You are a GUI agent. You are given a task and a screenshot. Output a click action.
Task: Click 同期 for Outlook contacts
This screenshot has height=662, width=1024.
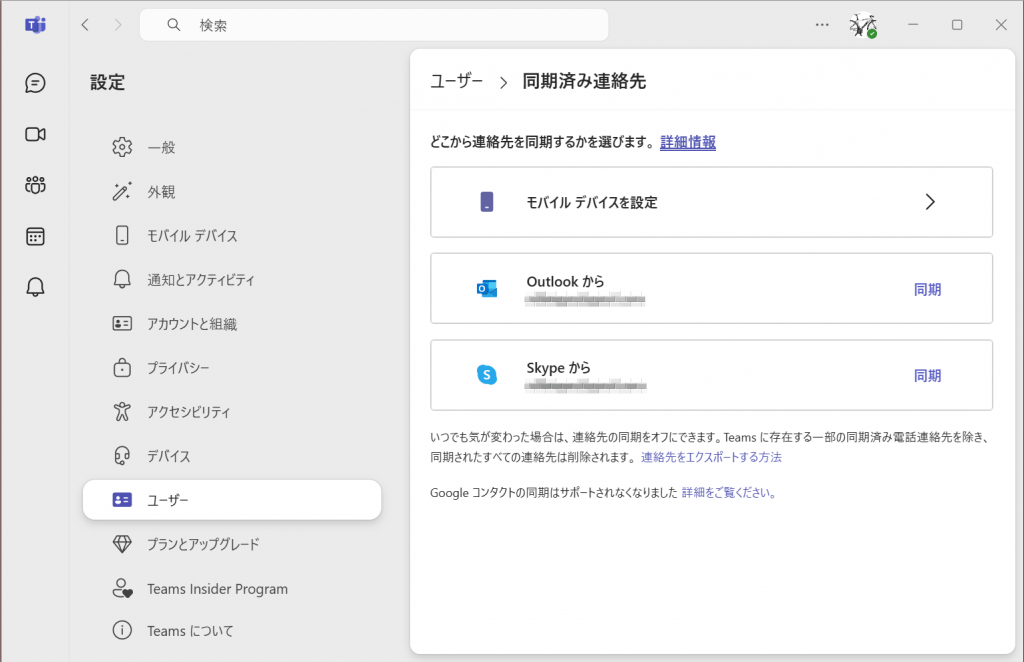pos(927,290)
